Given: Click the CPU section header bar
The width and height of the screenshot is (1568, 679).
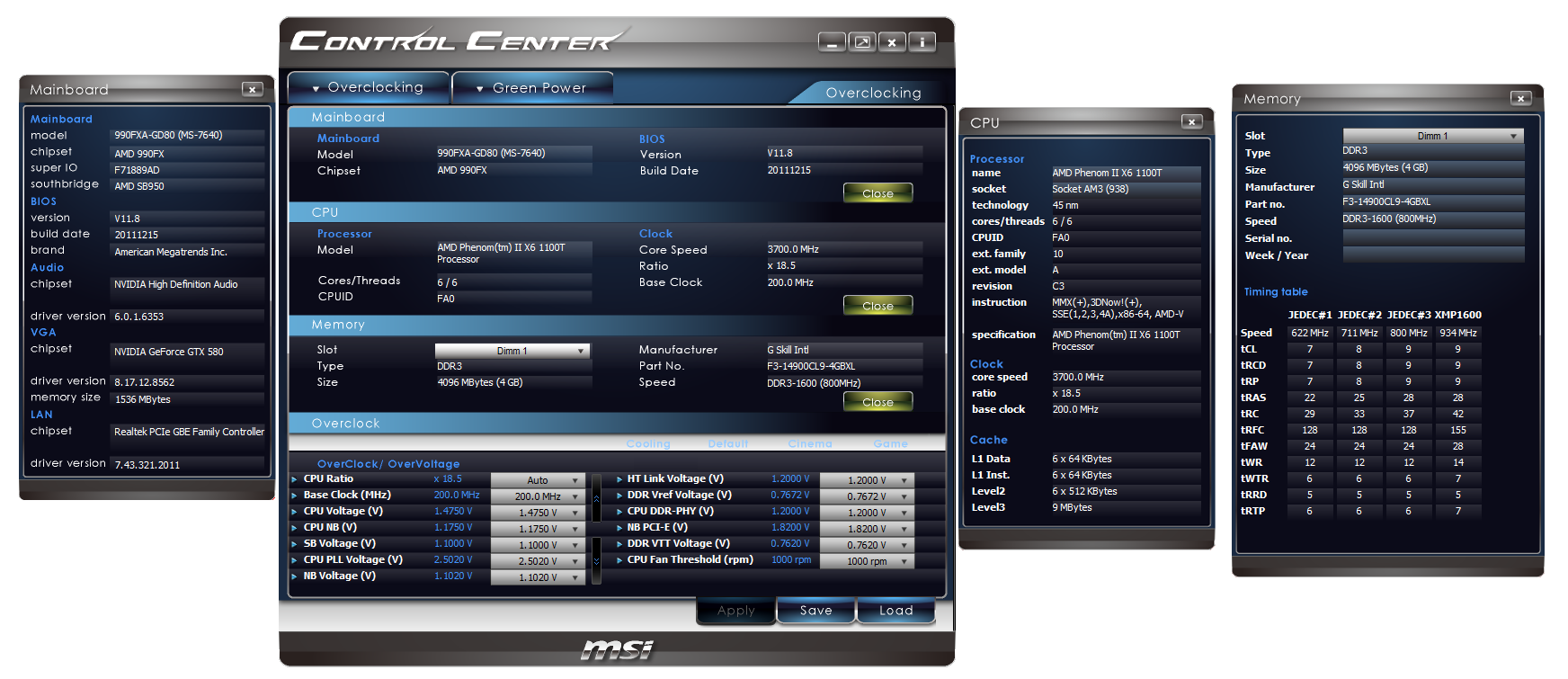Looking at the screenshot, I should point(617,212).
